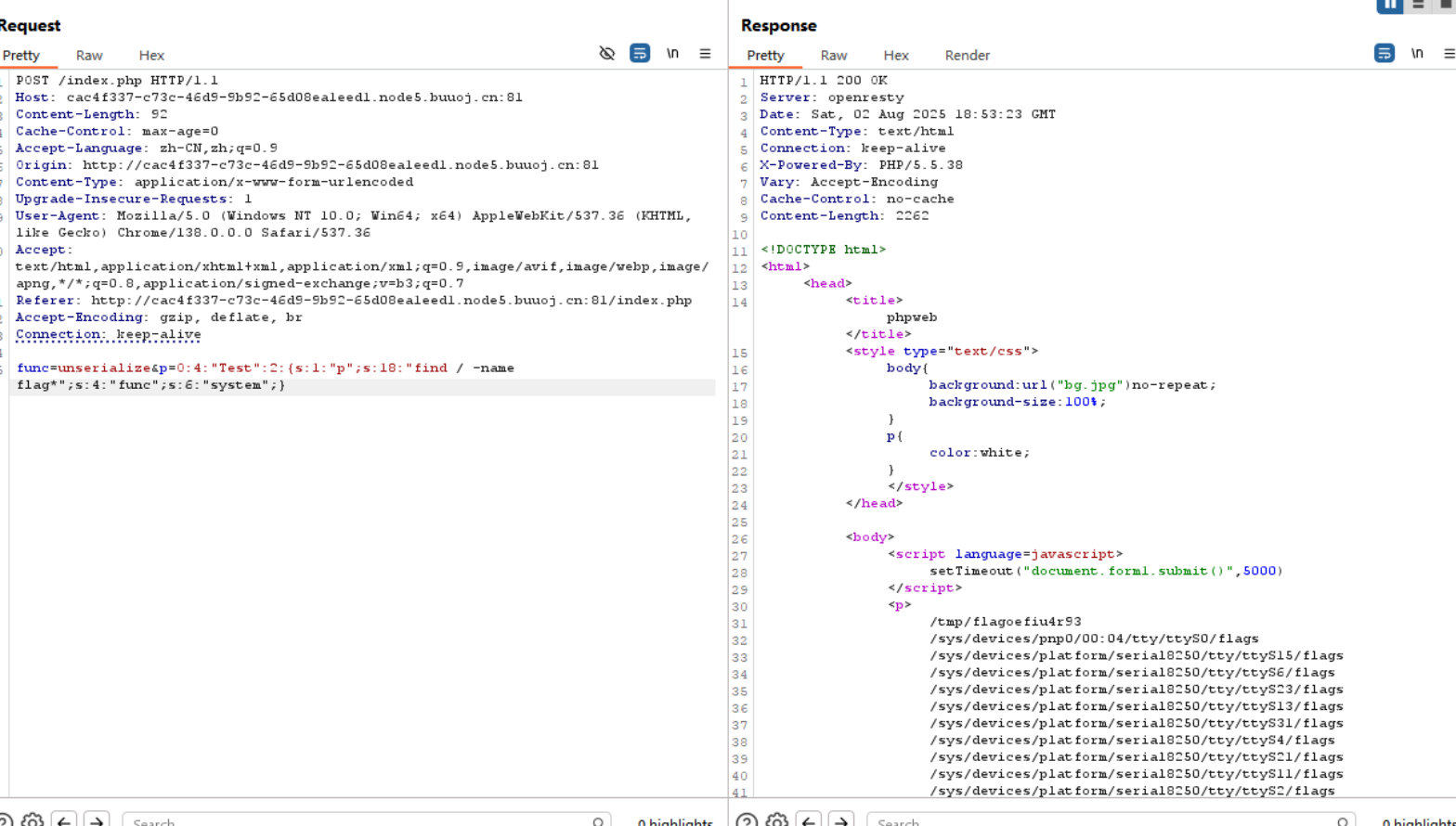Click the Response search magnifier icon

tap(1344, 821)
